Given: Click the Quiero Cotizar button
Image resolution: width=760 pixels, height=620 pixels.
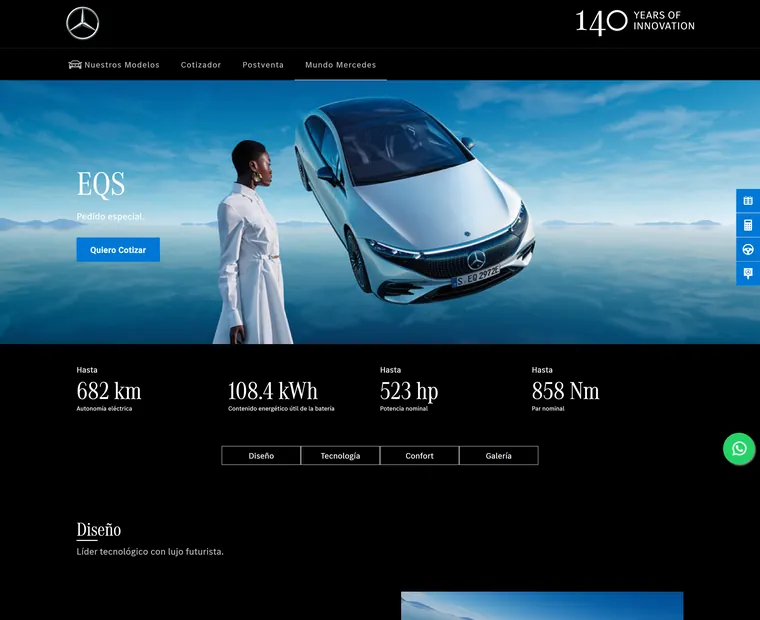Looking at the screenshot, I should pyautogui.click(x=118, y=250).
